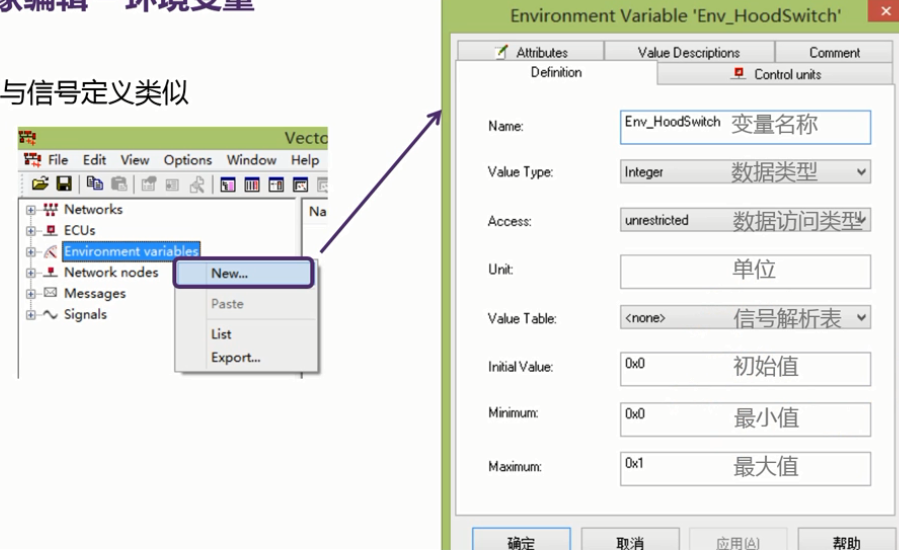This screenshot has width=899, height=550.
Task: Click the Network nodes tree icon
Action: pyautogui.click(x=50, y=272)
